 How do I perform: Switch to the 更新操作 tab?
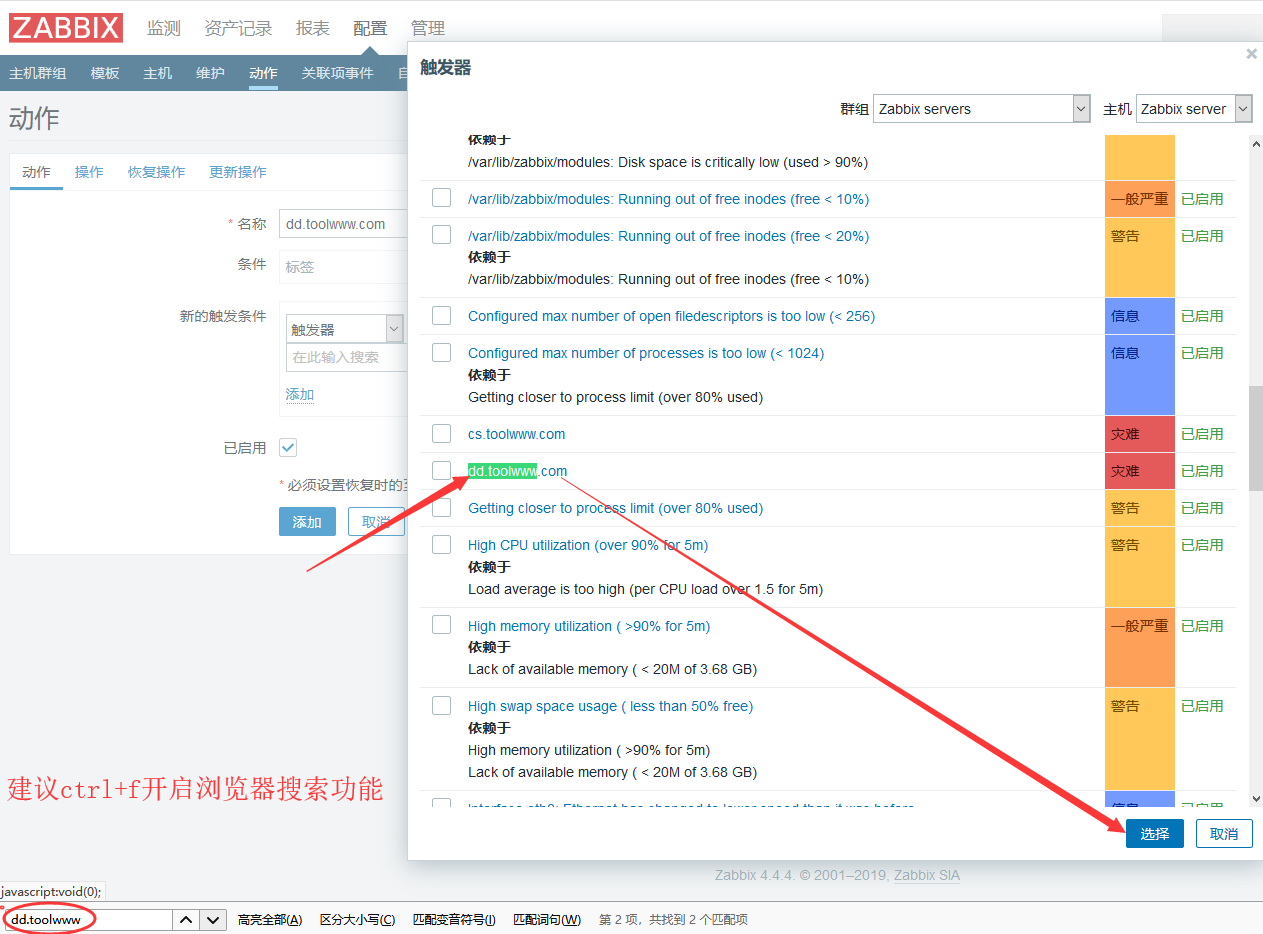pos(238,172)
